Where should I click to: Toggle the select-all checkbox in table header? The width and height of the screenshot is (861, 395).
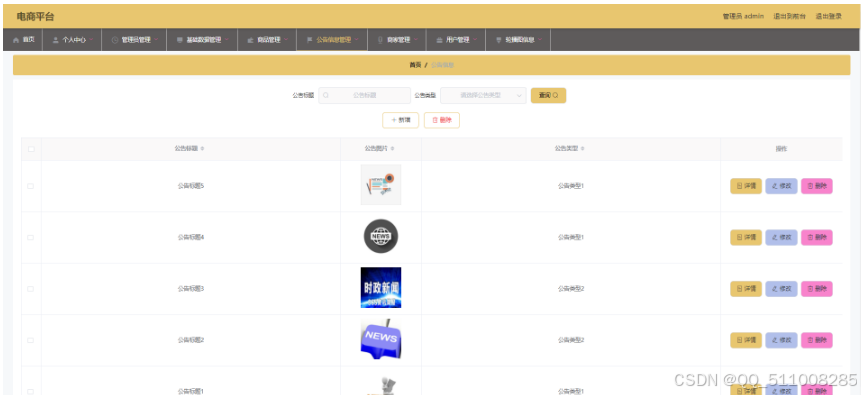31,149
